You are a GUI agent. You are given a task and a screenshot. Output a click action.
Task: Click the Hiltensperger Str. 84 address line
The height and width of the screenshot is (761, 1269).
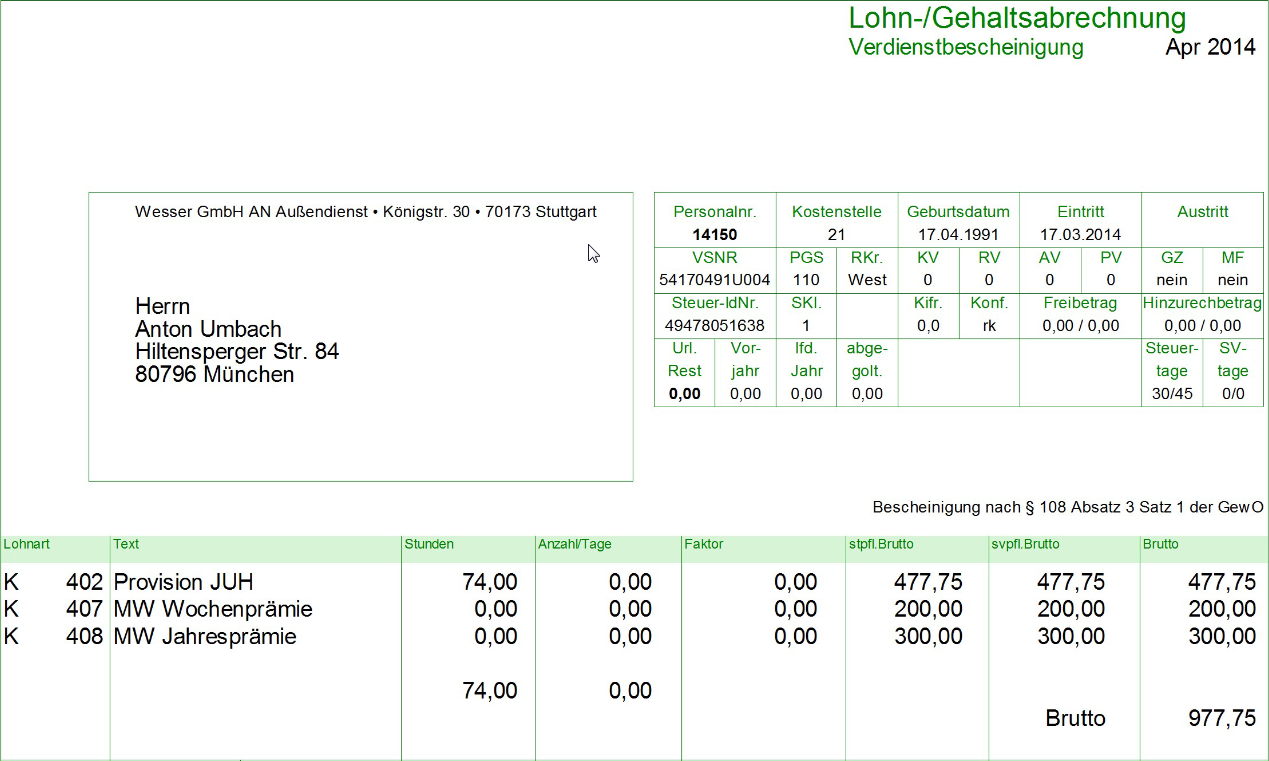(237, 352)
